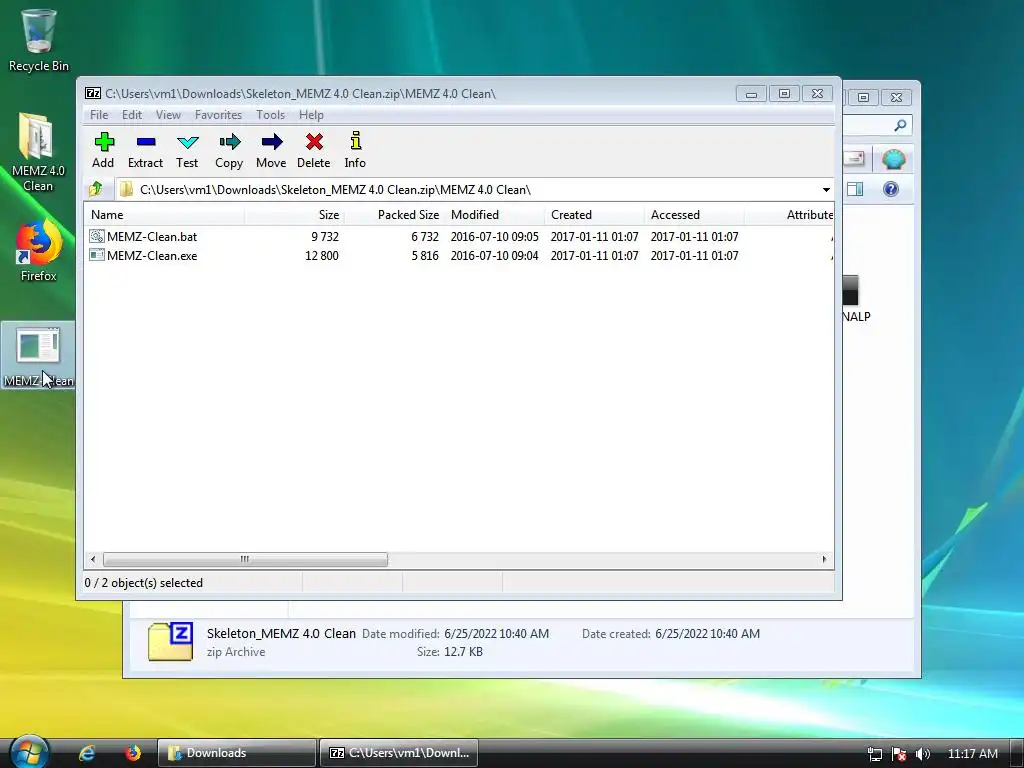
Task: Sort by Size column header
Action: [x=294, y=215]
